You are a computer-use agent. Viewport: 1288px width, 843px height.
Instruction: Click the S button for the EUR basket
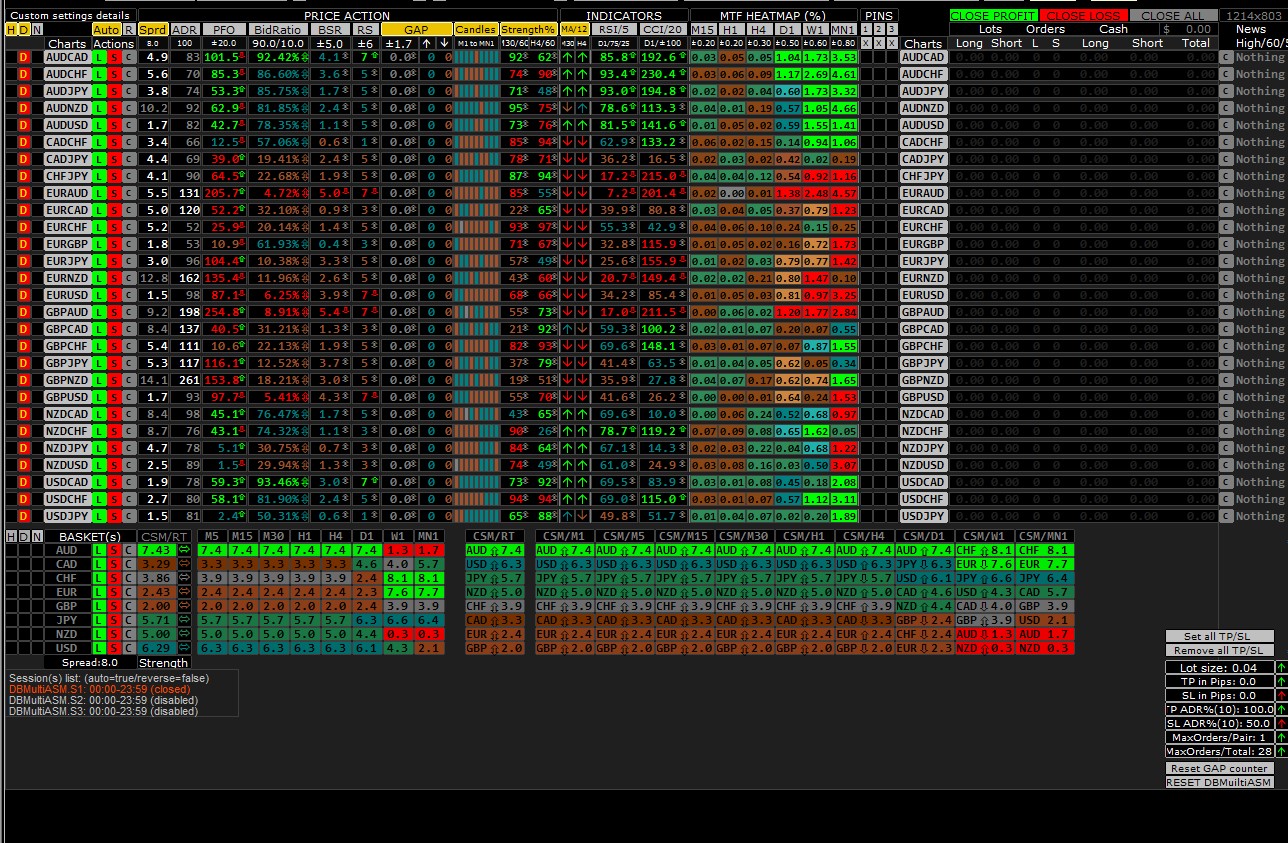[114, 592]
